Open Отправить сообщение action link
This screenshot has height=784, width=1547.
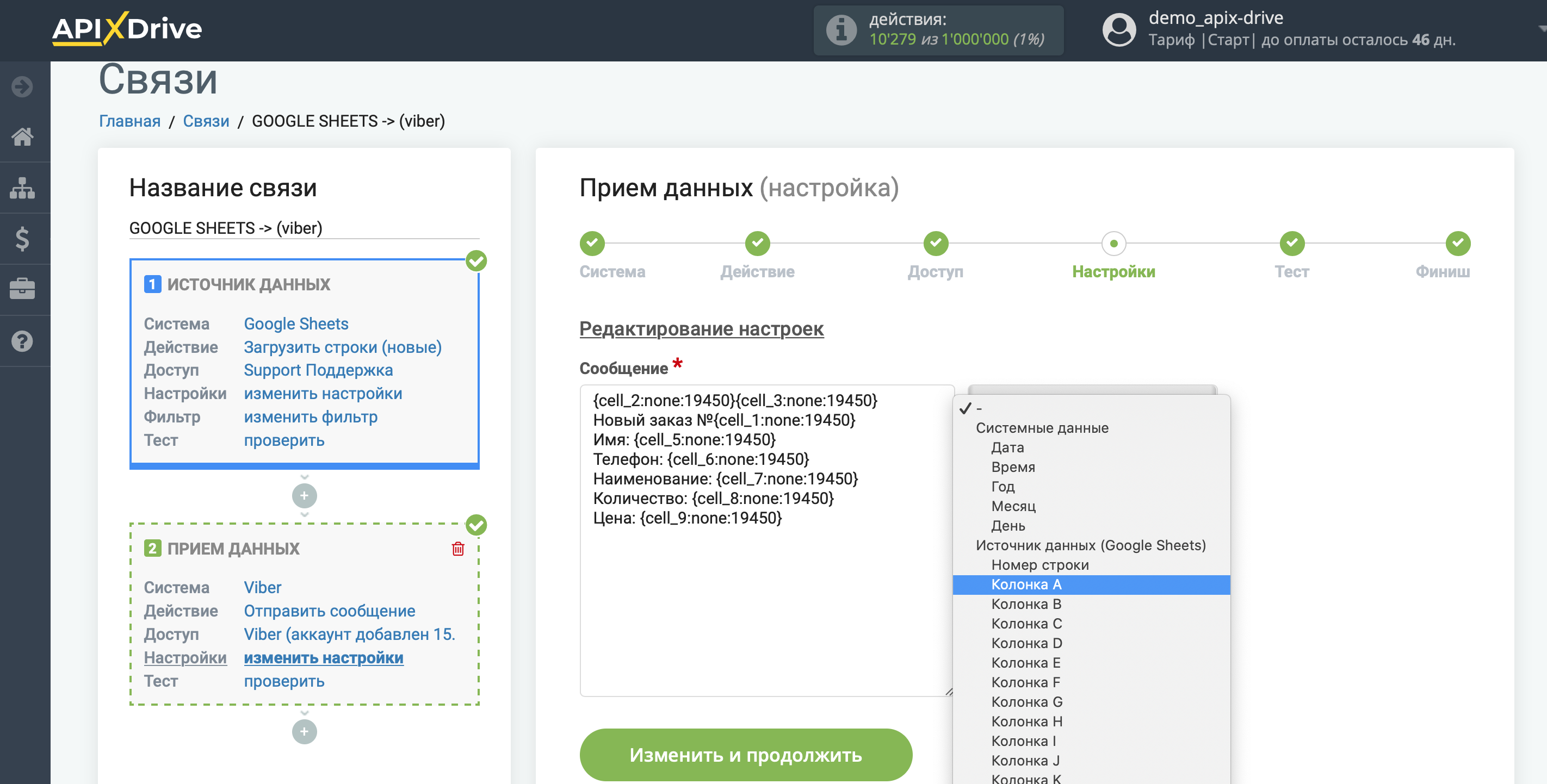(x=330, y=611)
